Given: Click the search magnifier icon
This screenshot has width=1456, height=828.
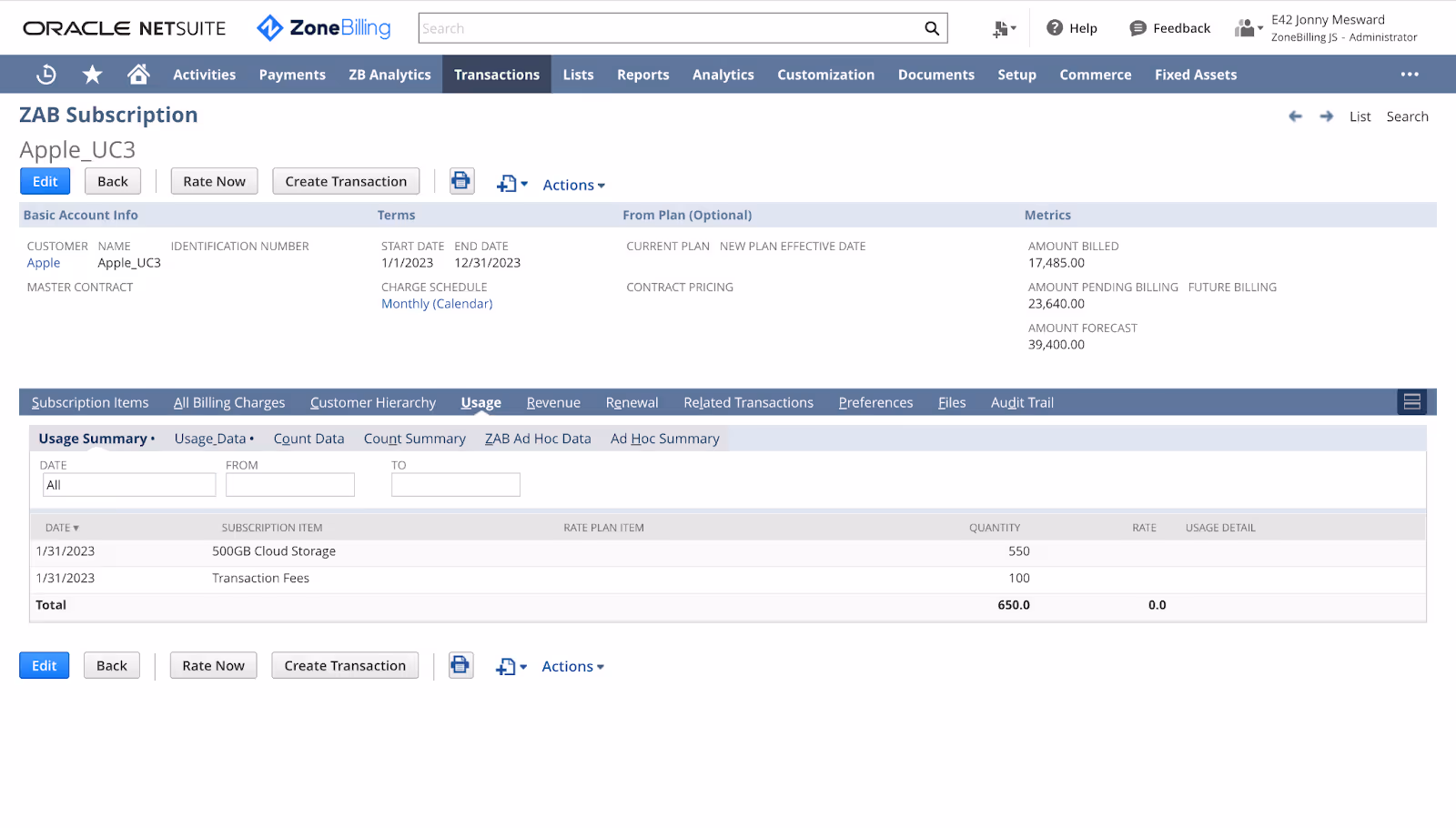Looking at the screenshot, I should [x=932, y=28].
